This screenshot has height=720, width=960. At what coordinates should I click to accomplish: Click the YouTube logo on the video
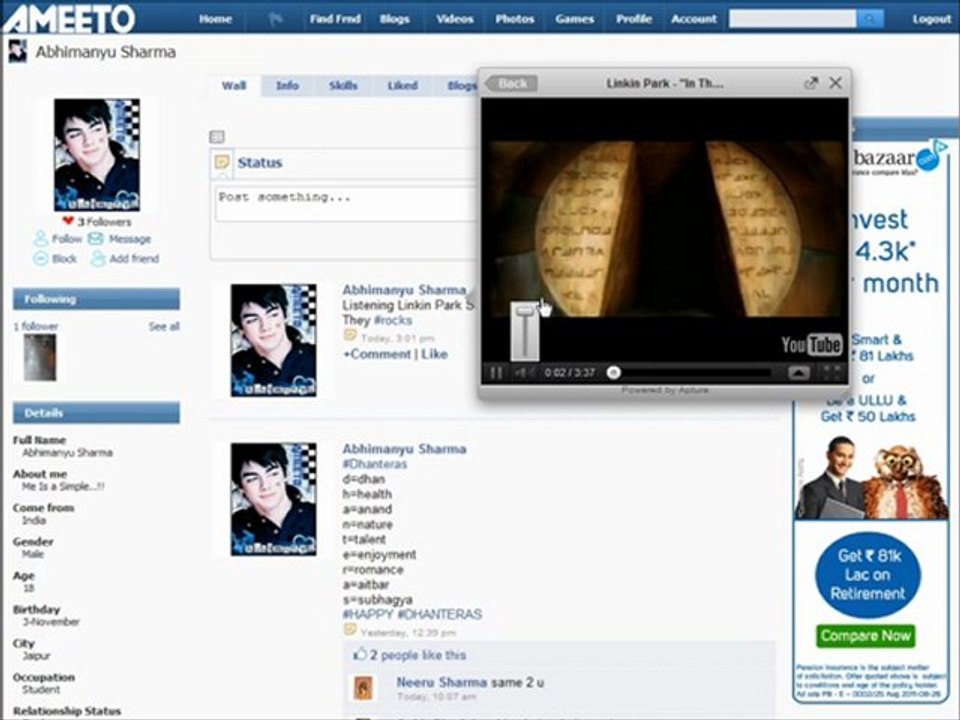click(x=812, y=345)
